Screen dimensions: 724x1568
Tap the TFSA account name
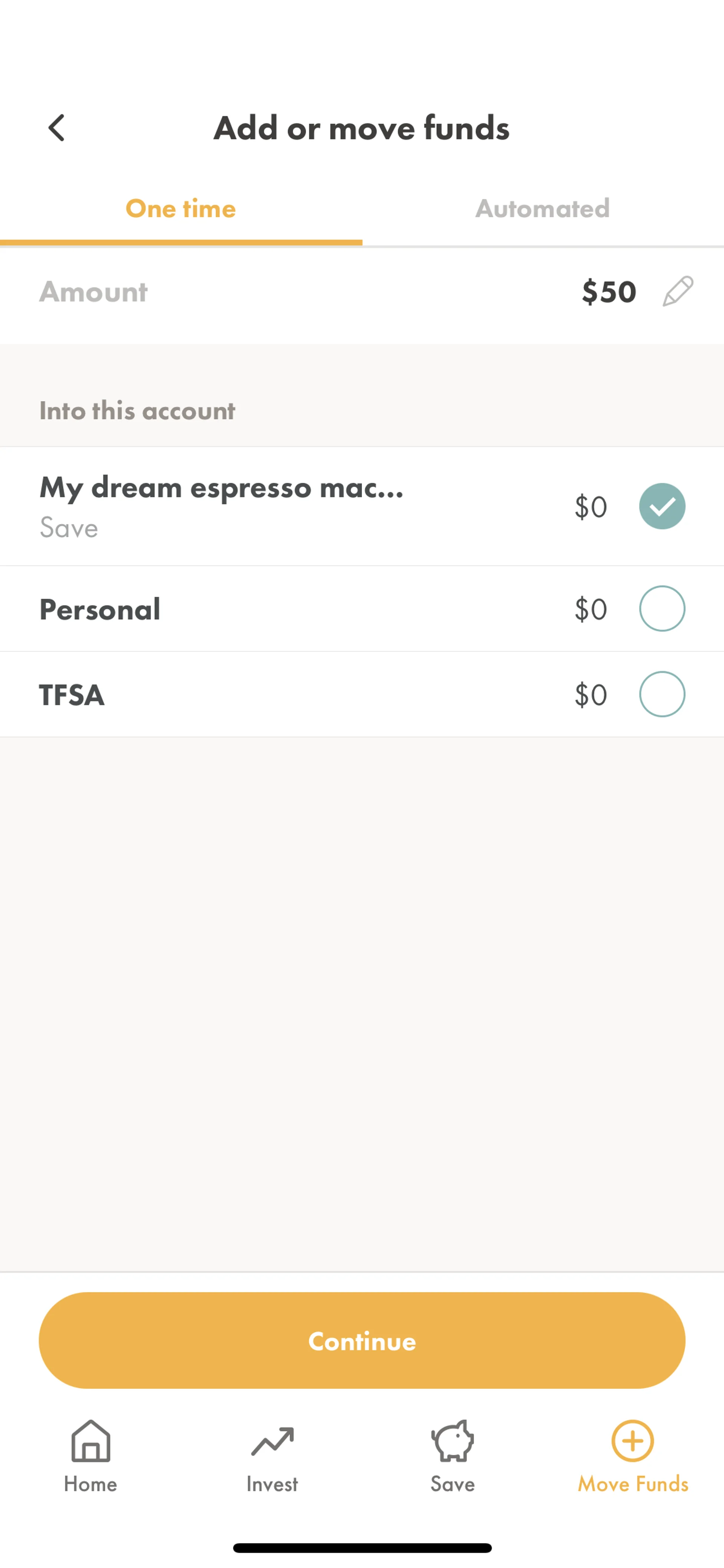[x=72, y=694]
